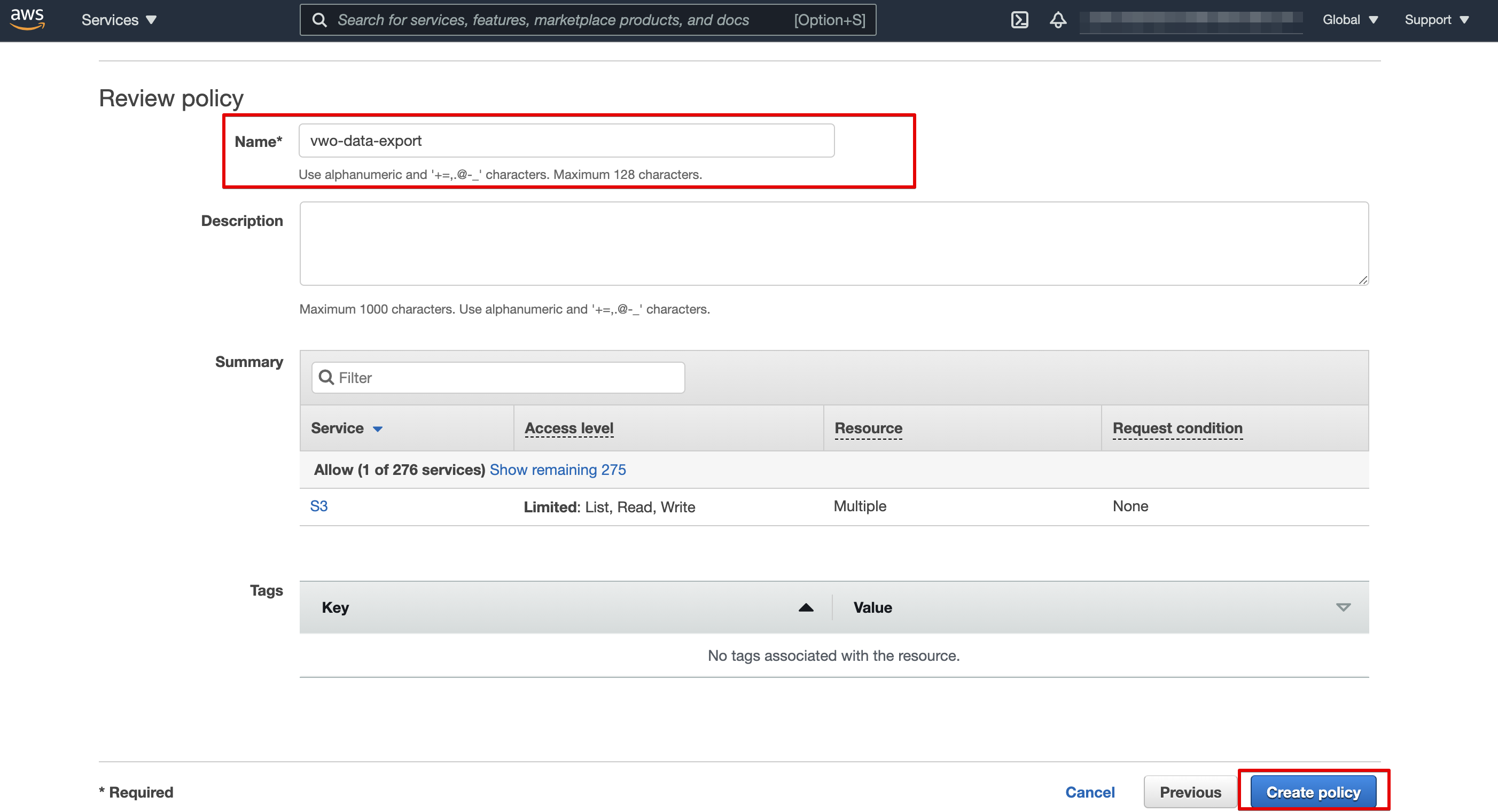
Task: Click the Create policy button
Action: pos(1313,792)
